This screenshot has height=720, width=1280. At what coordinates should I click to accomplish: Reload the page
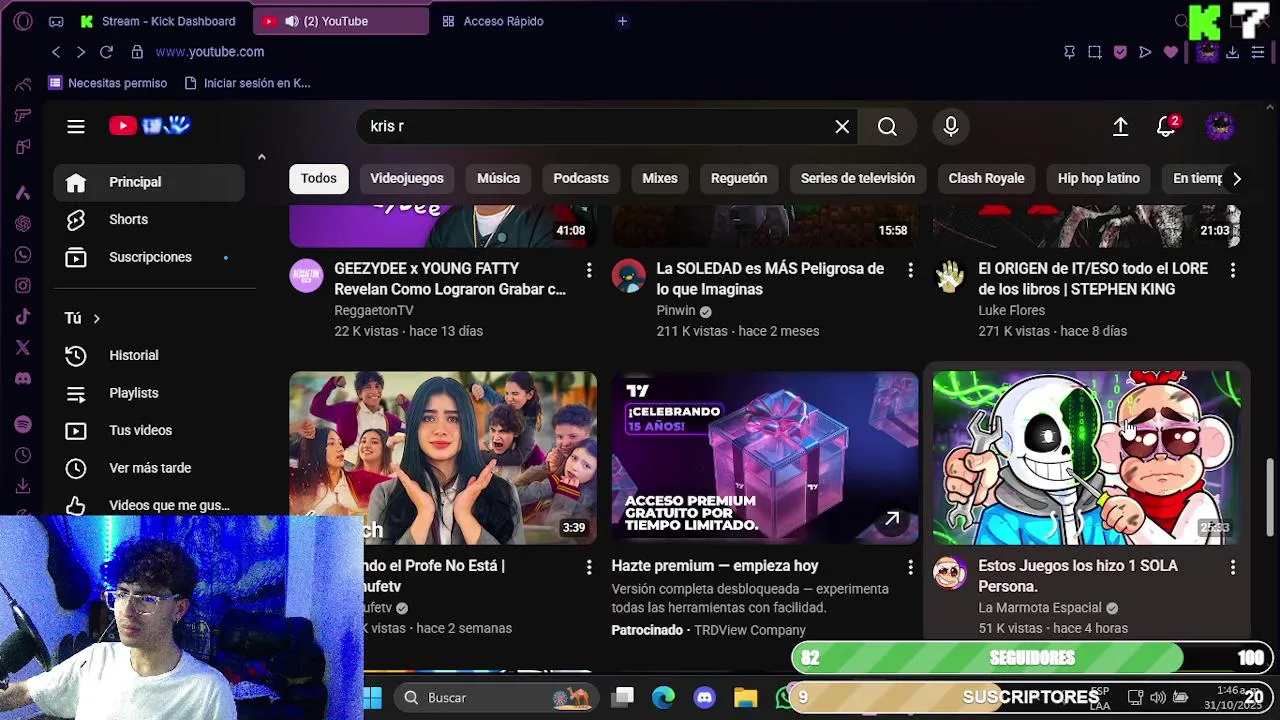[x=106, y=52]
